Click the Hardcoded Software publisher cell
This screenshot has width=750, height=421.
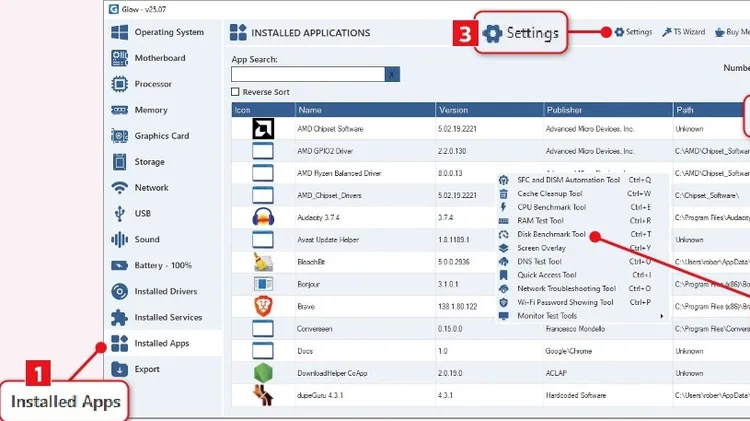click(x=575, y=396)
